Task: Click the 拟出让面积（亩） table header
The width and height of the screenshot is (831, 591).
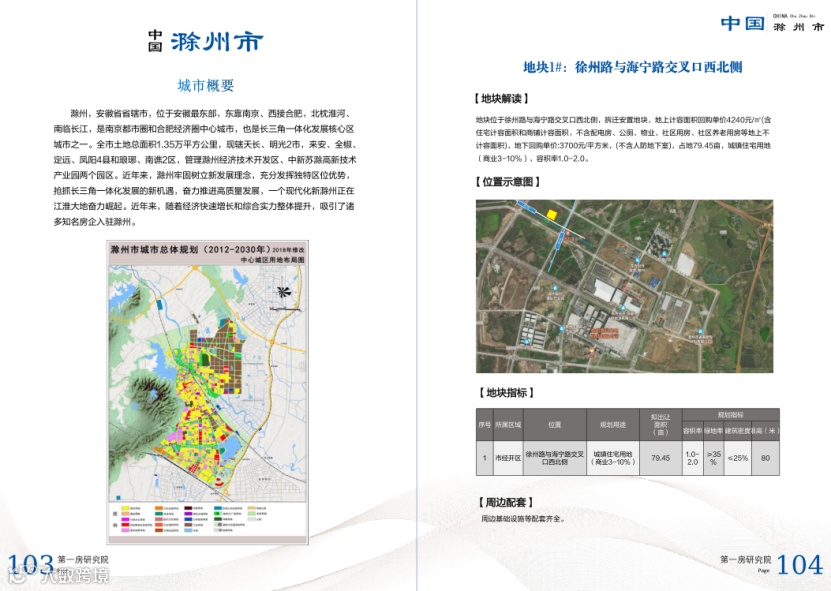Action: coord(660,425)
